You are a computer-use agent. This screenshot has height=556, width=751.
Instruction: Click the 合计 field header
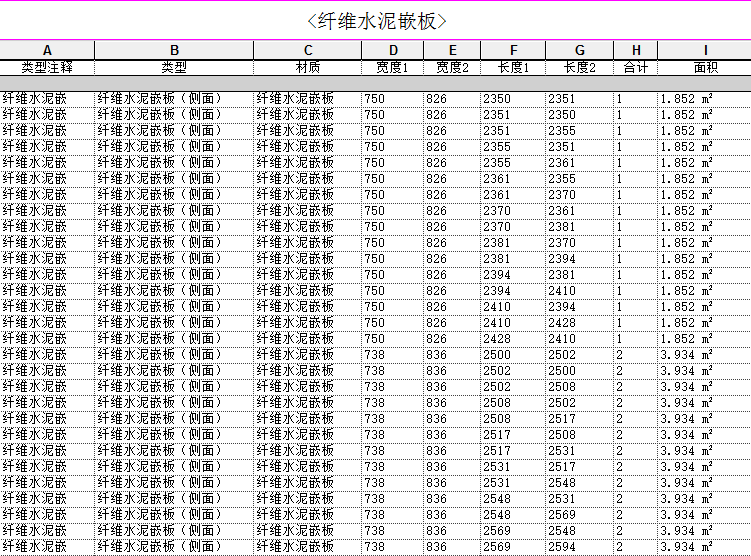coord(636,68)
